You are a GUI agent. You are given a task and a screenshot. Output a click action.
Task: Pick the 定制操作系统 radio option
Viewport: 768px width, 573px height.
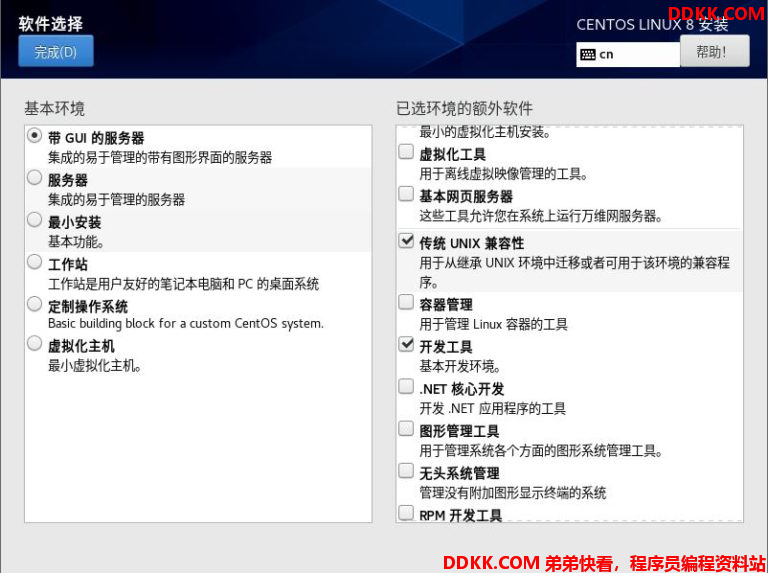tap(34, 304)
